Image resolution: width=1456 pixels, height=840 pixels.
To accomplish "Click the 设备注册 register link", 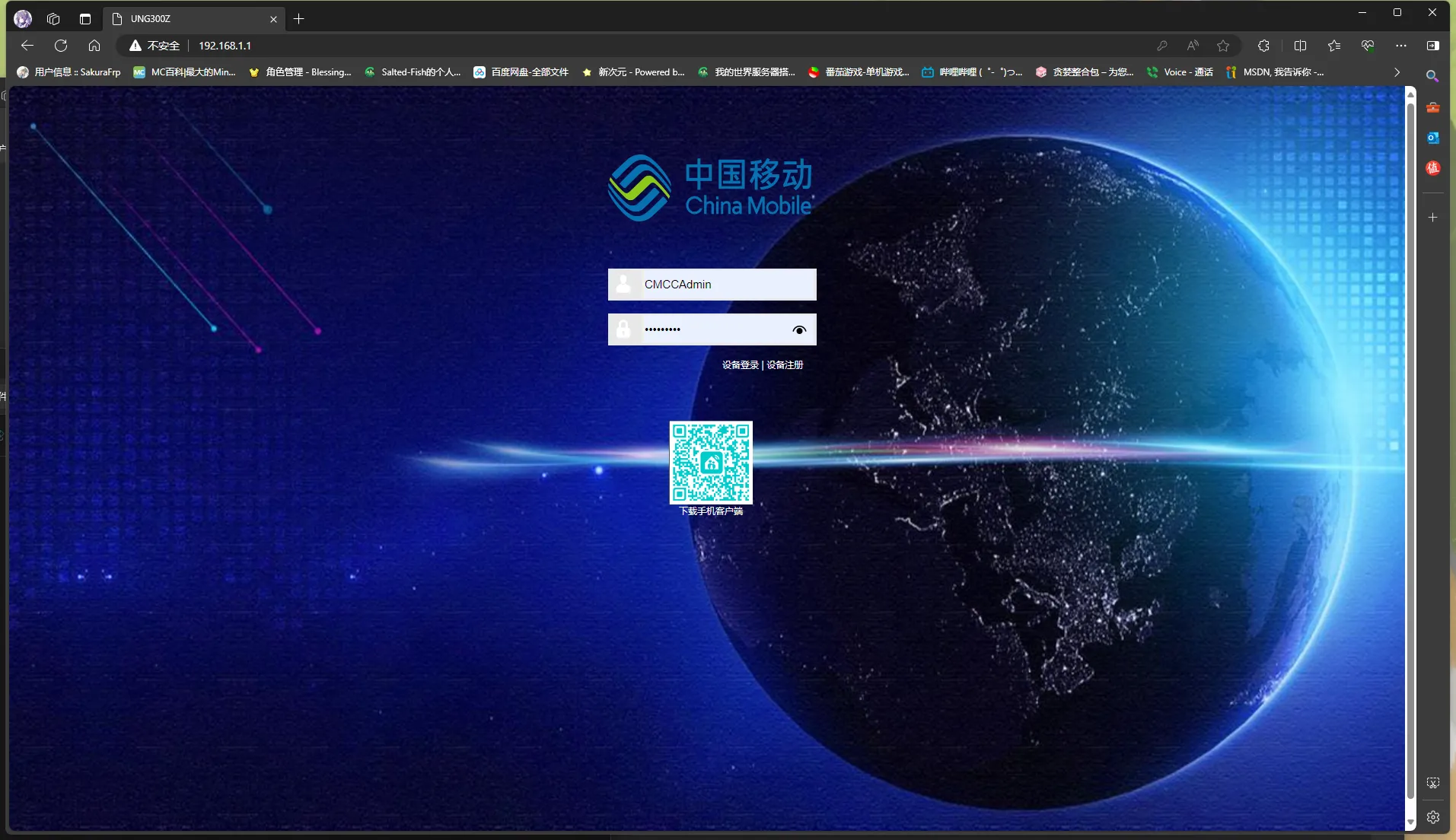I will tap(785, 365).
